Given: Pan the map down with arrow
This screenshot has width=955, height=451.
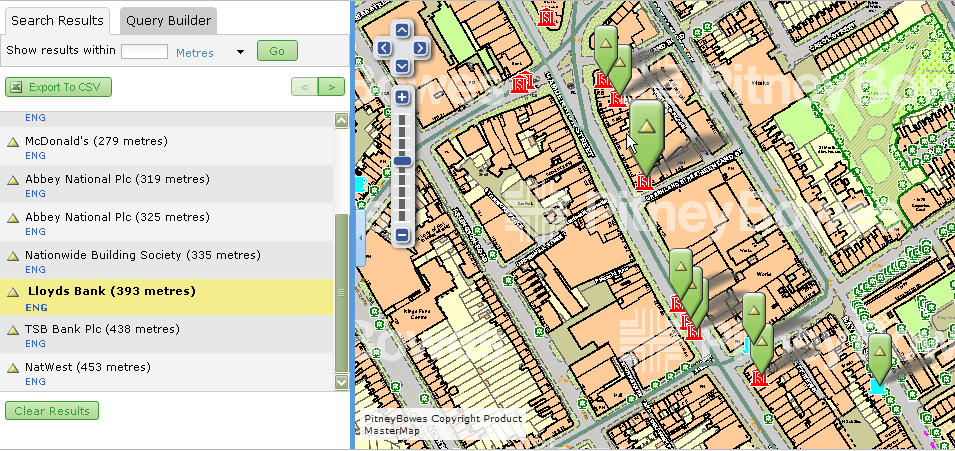Looking at the screenshot, I should (x=402, y=66).
